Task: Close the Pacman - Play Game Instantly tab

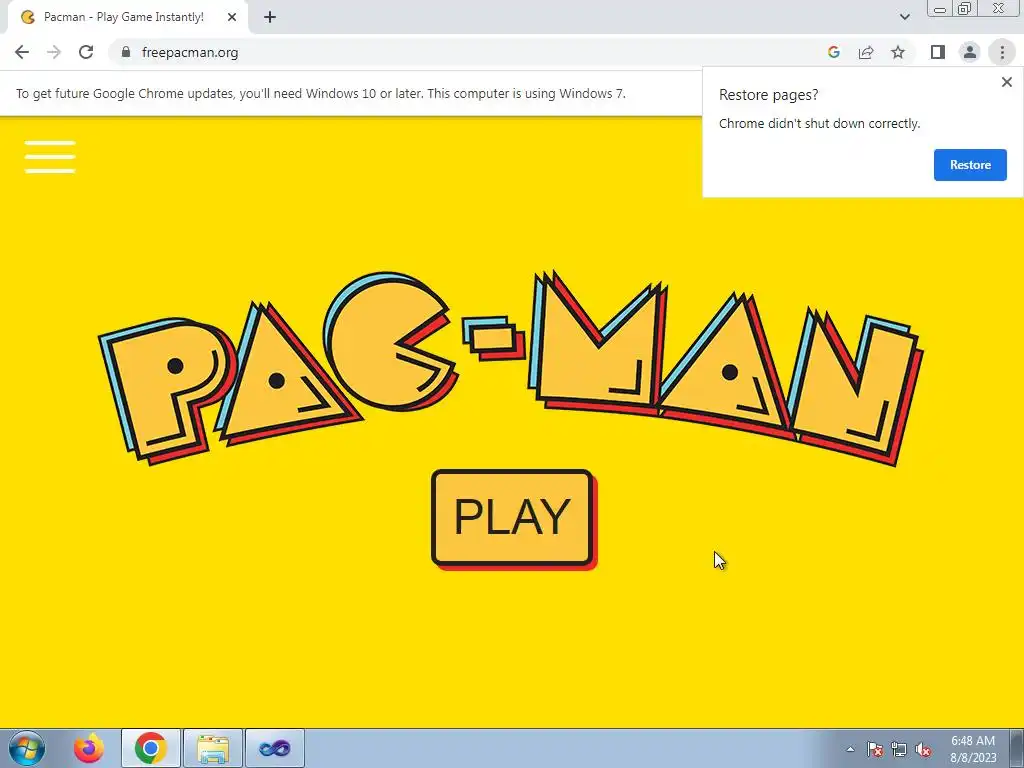Action: pos(232,17)
